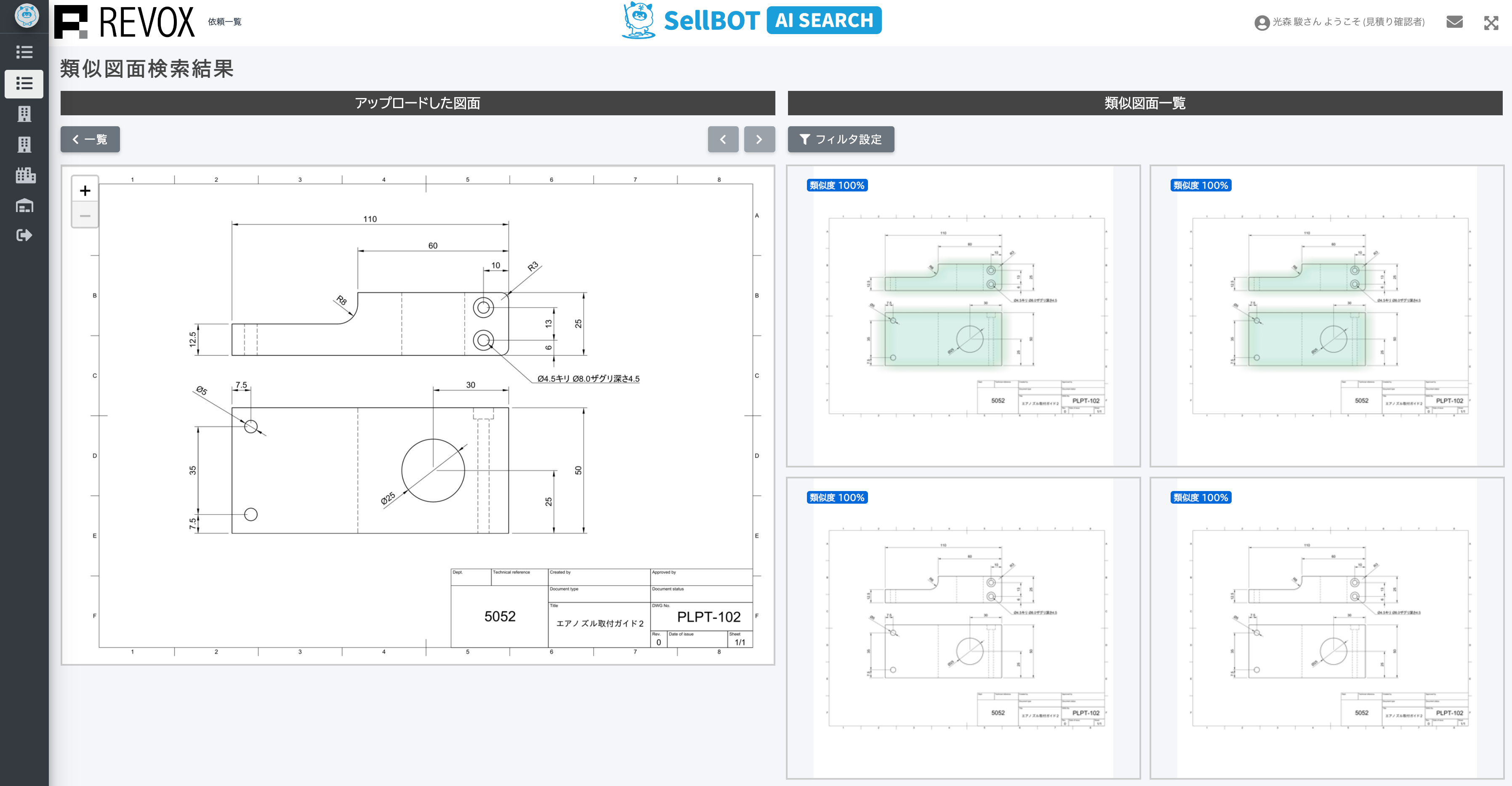The width and height of the screenshot is (1512, 786).
Task: Click the warehouse icon in sidebar
Action: 24,205
